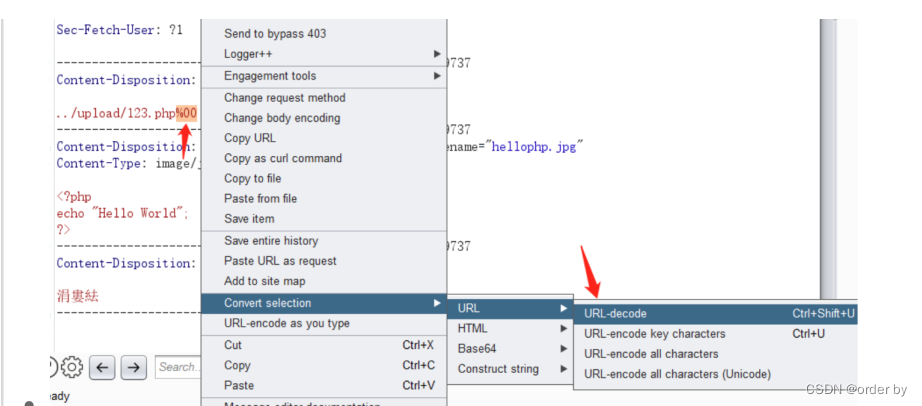Choose URL-decode option
The height and width of the screenshot is (406, 922).
point(716,314)
